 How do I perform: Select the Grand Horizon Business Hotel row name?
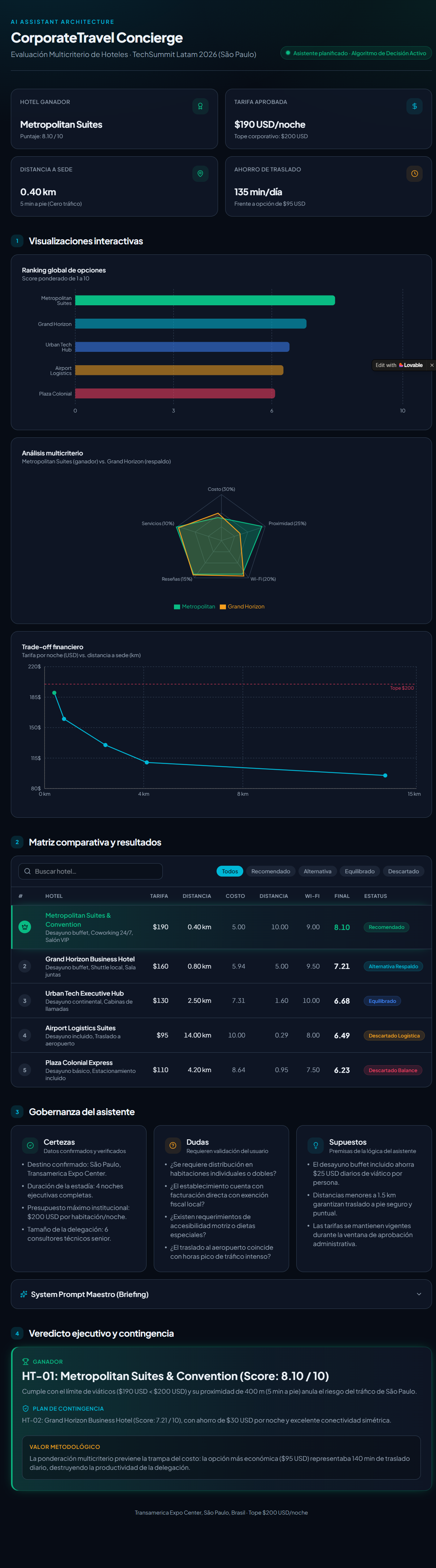(90, 959)
